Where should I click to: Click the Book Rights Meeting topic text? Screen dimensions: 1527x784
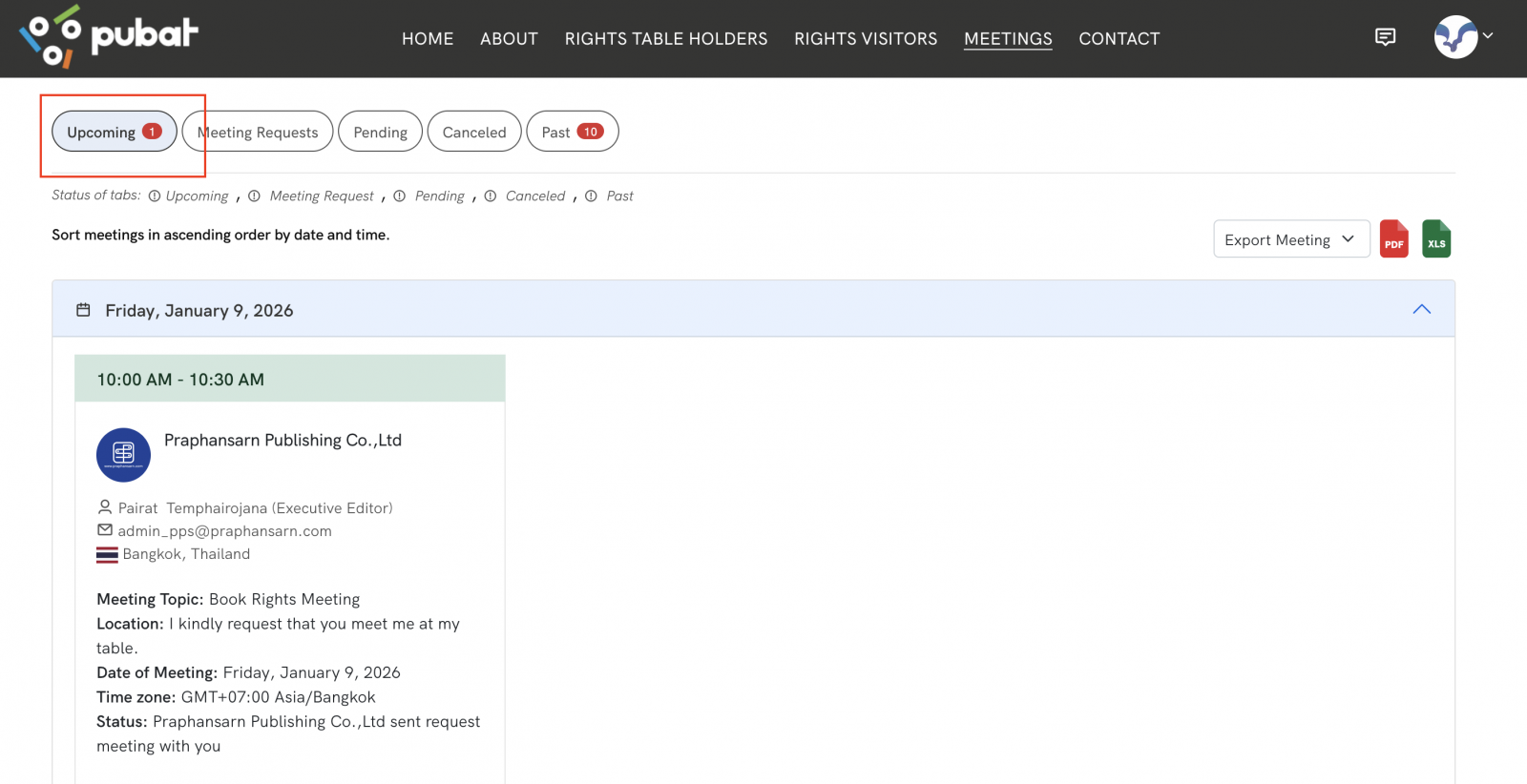(x=284, y=600)
